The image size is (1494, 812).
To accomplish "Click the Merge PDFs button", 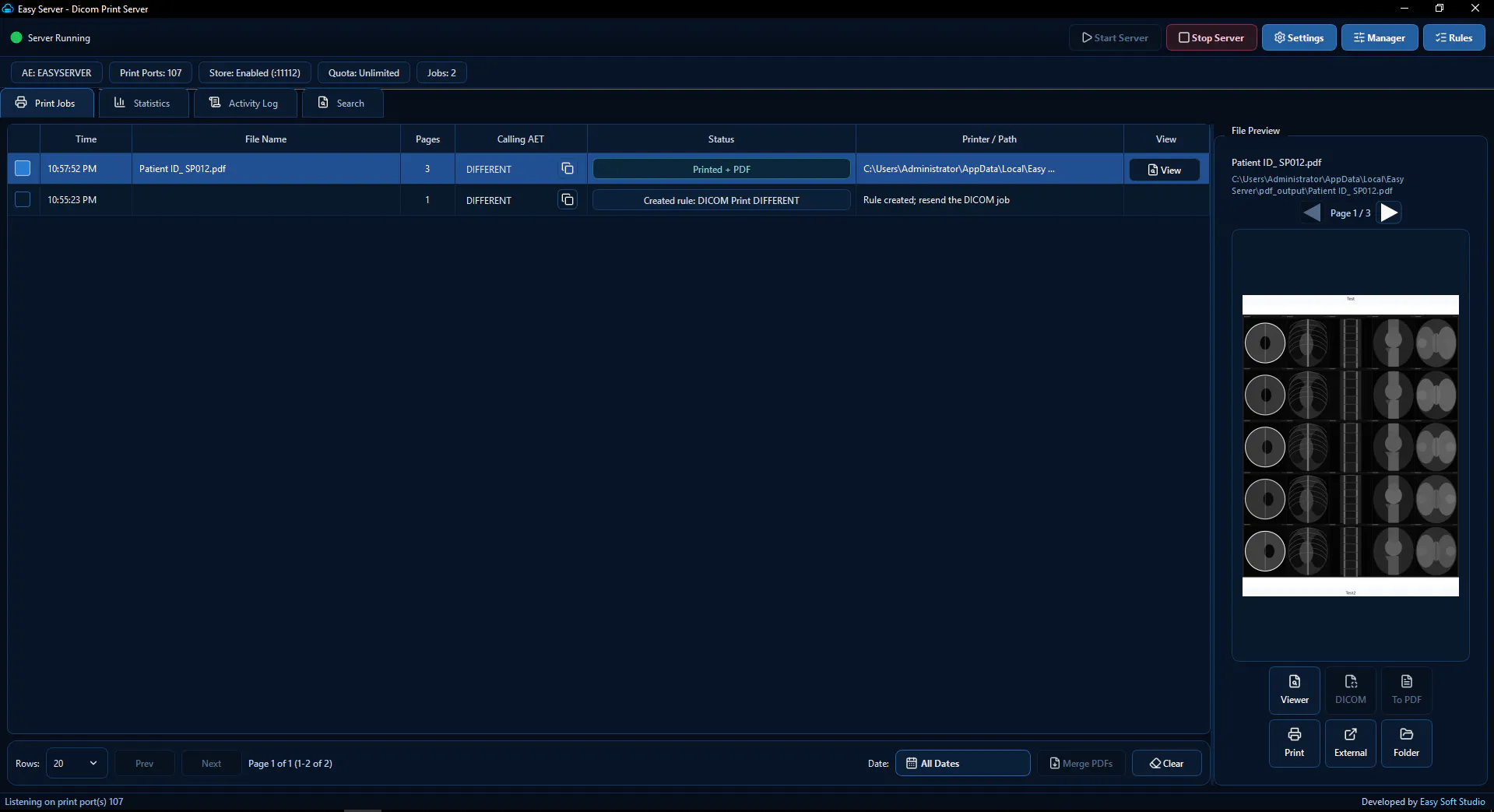I will [x=1081, y=763].
